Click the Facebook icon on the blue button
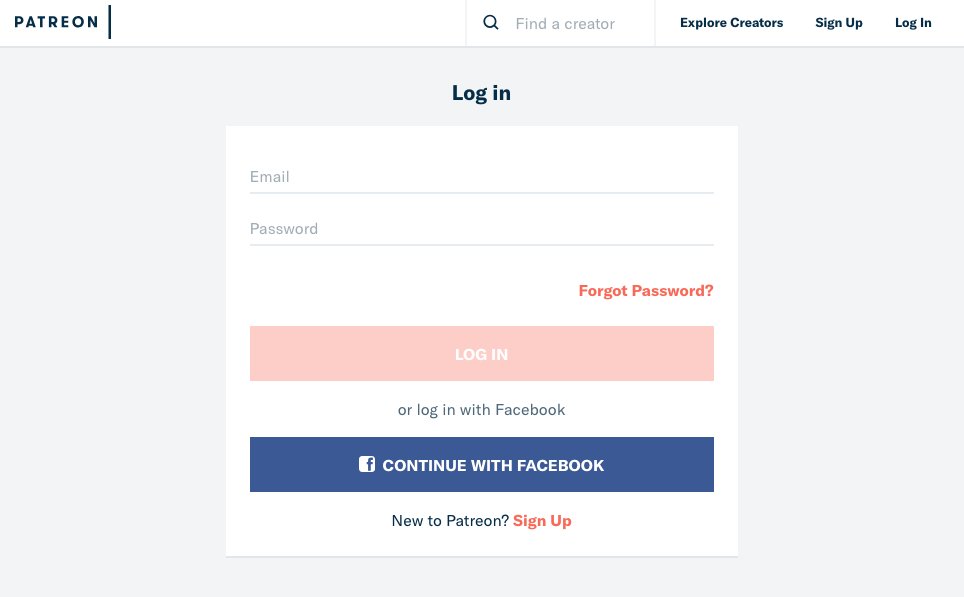964x597 pixels. point(366,464)
